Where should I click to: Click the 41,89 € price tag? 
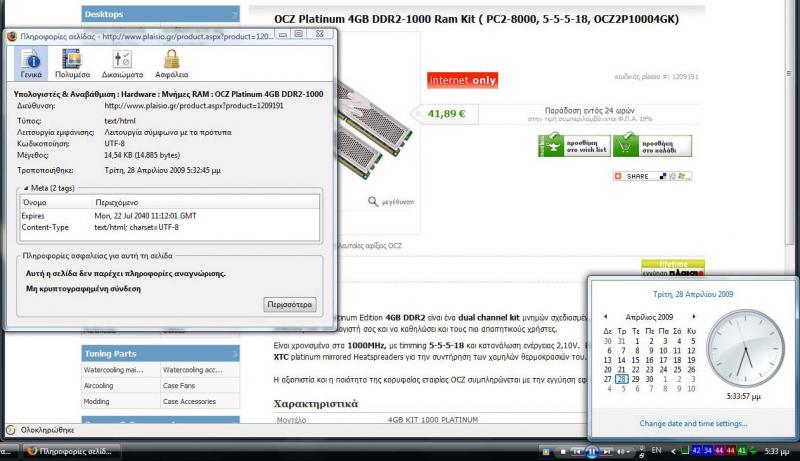click(x=447, y=114)
